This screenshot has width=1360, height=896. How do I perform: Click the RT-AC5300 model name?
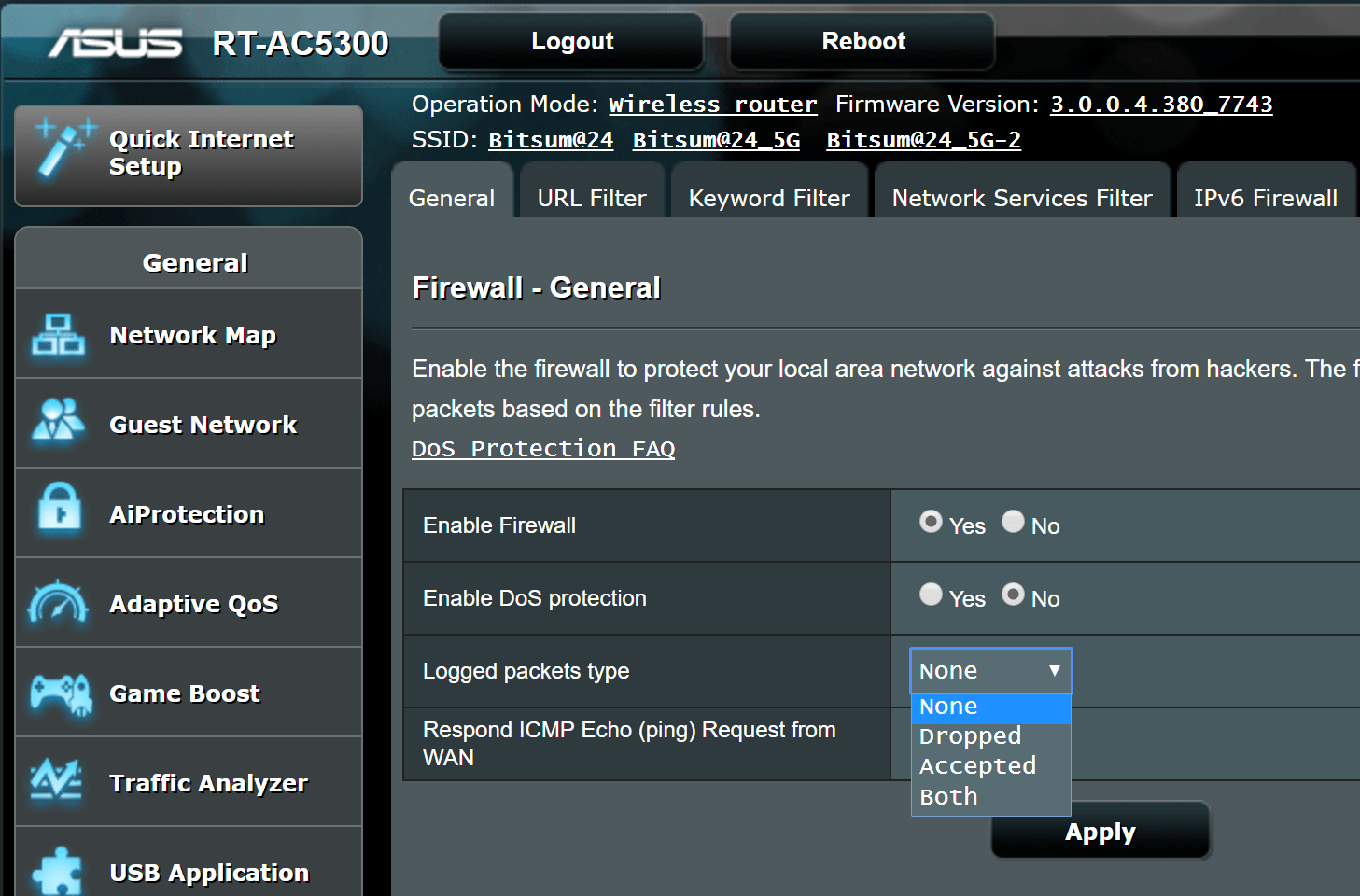(x=301, y=43)
